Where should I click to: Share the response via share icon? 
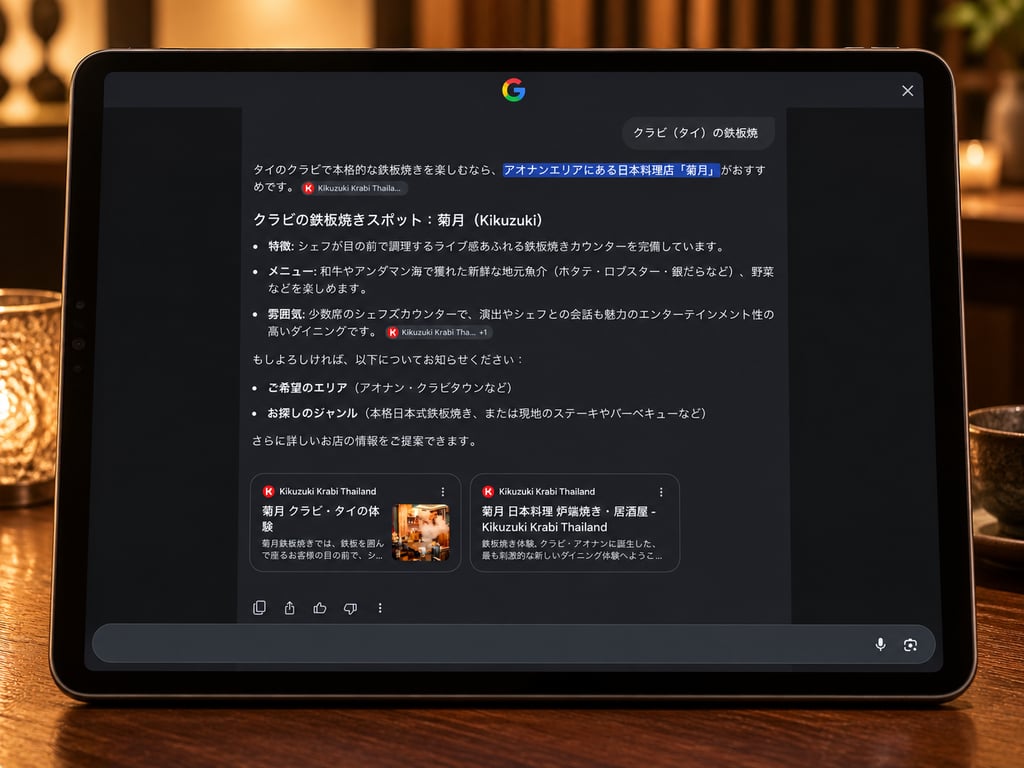289,608
